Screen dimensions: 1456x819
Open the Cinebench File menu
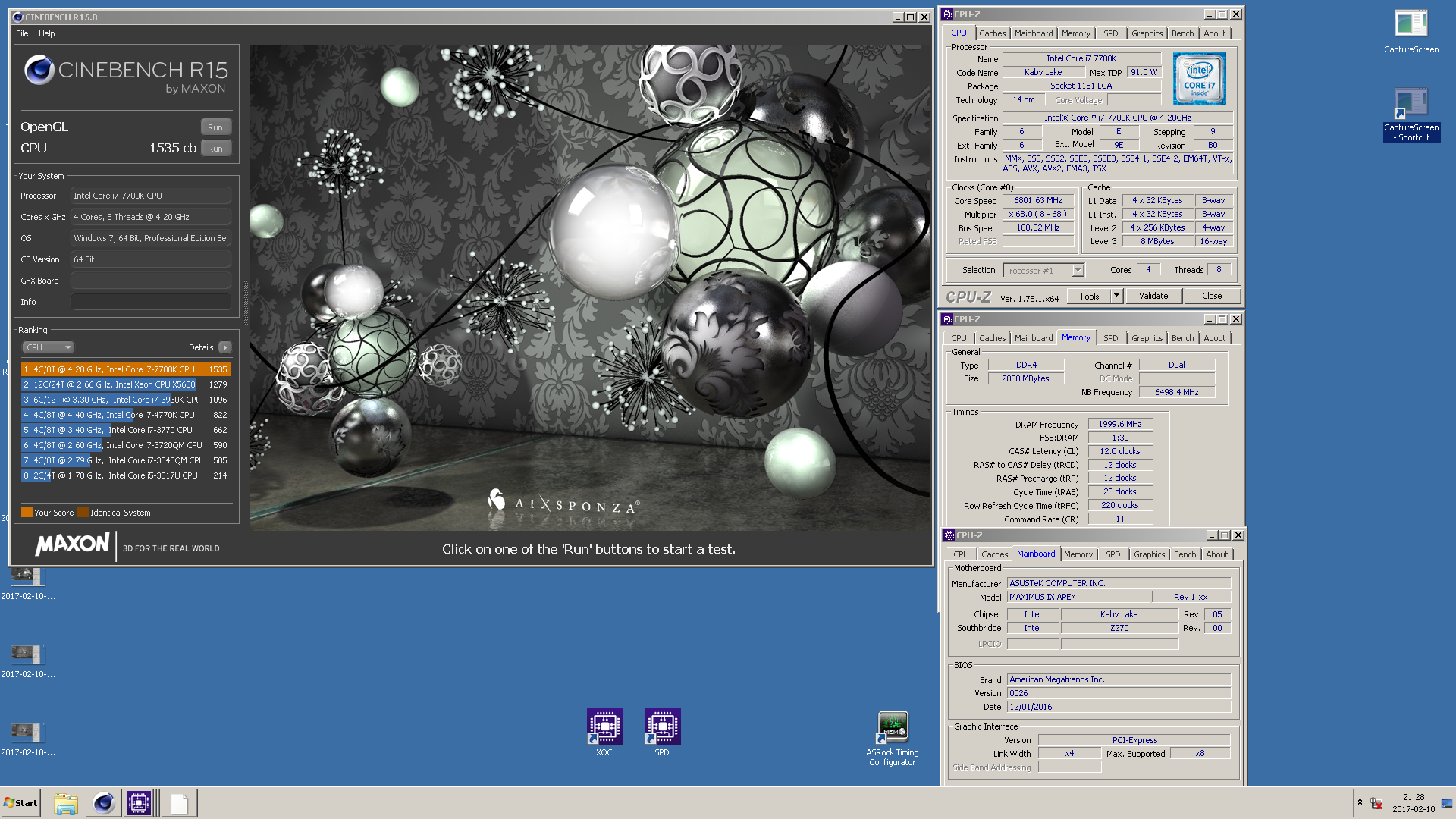tap(22, 33)
